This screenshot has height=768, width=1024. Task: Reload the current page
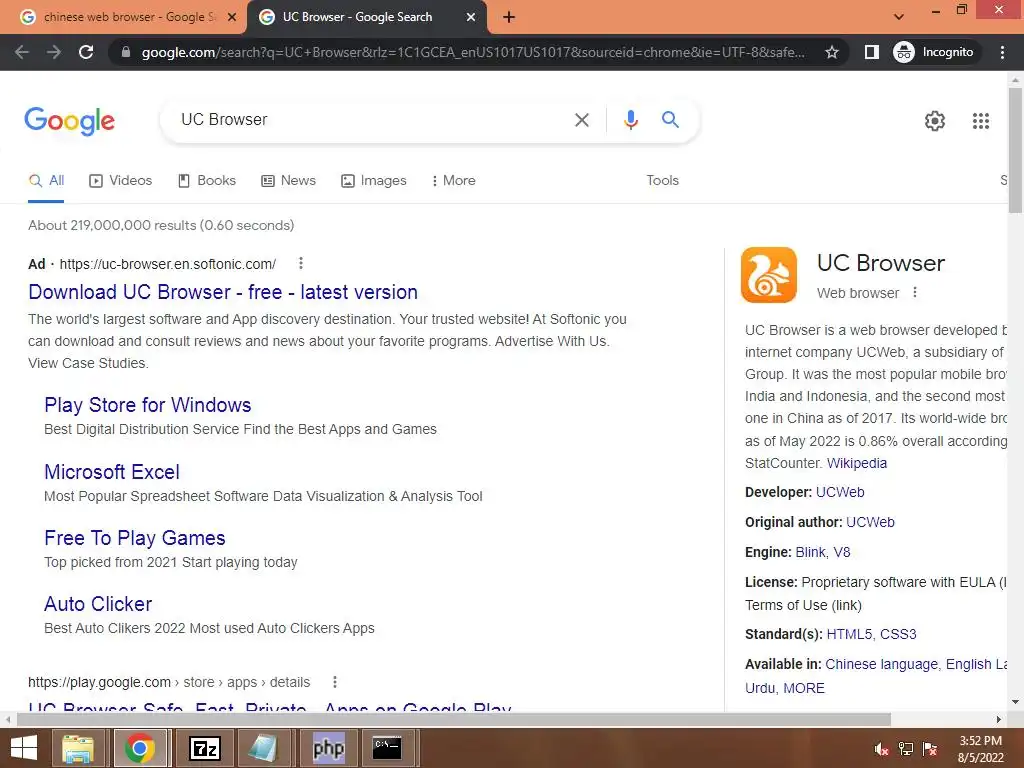click(x=86, y=52)
